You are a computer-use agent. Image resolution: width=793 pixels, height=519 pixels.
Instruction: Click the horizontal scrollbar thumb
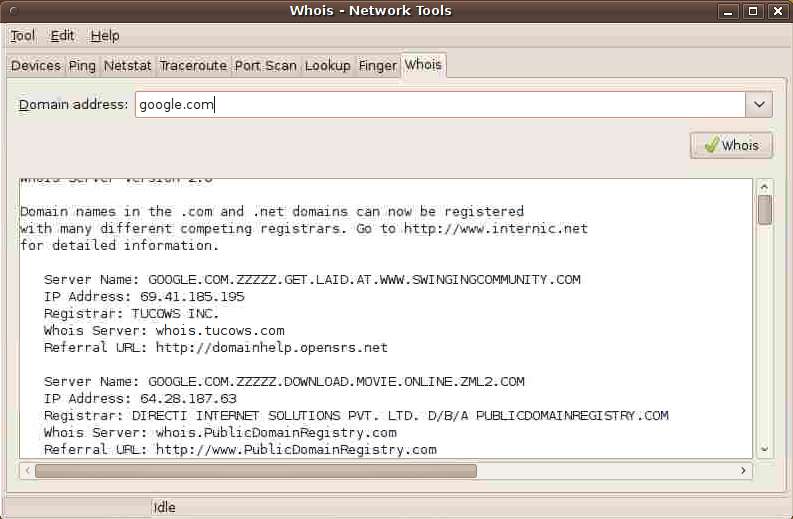pyautogui.click(x=256, y=471)
